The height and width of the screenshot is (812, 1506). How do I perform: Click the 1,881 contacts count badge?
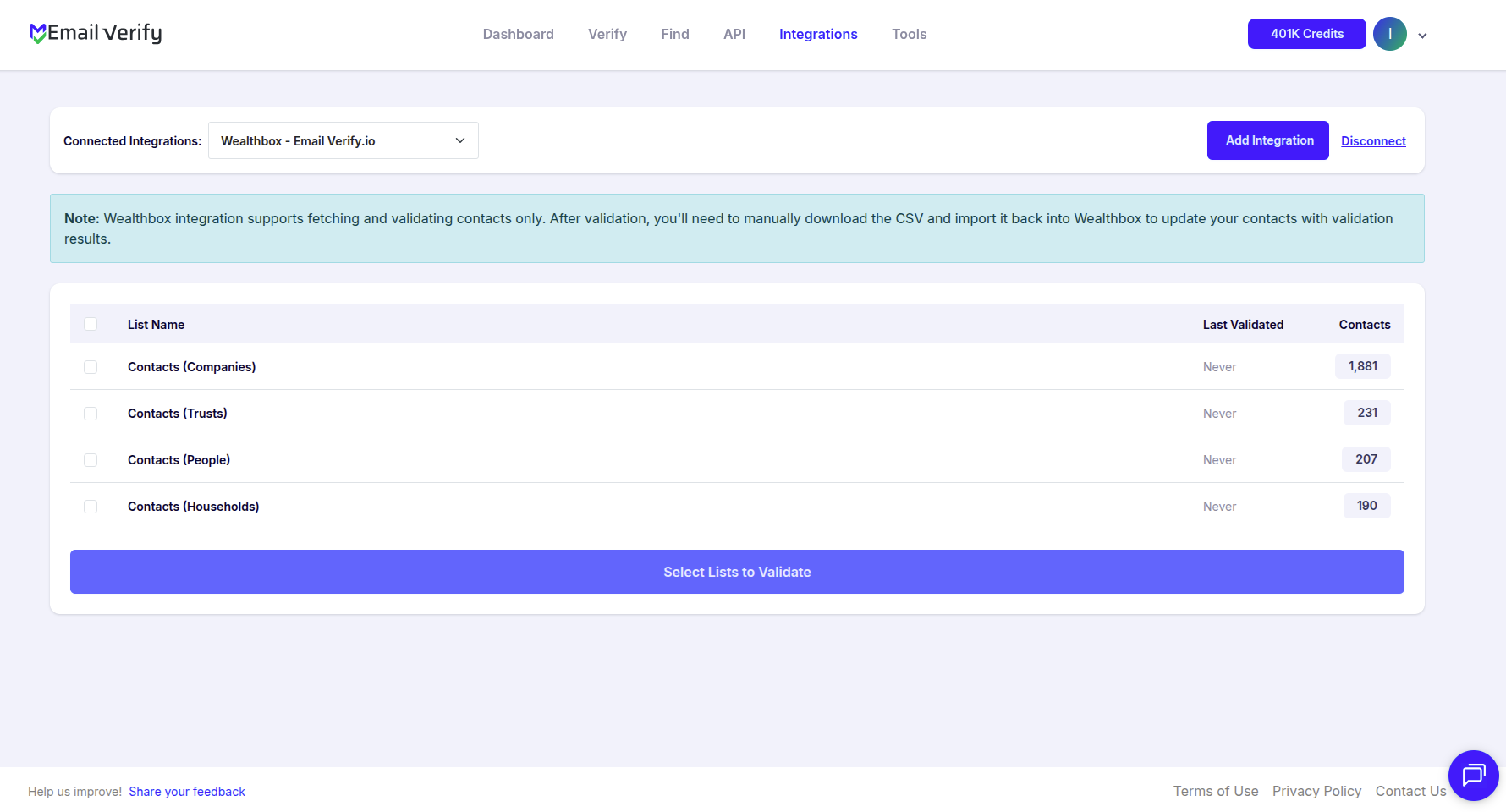coord(1363,366)
